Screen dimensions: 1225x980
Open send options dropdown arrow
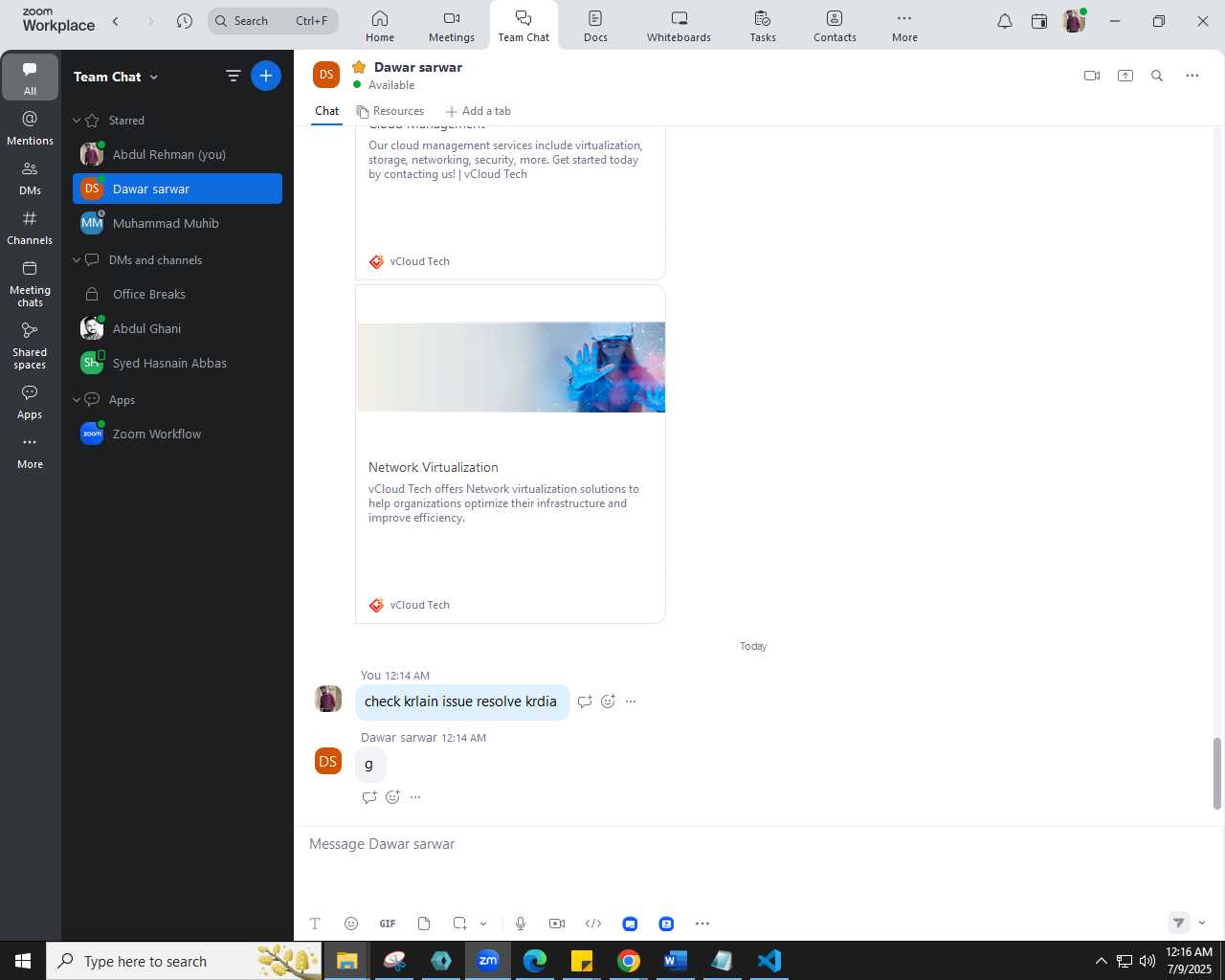[x=1202, y=923]
